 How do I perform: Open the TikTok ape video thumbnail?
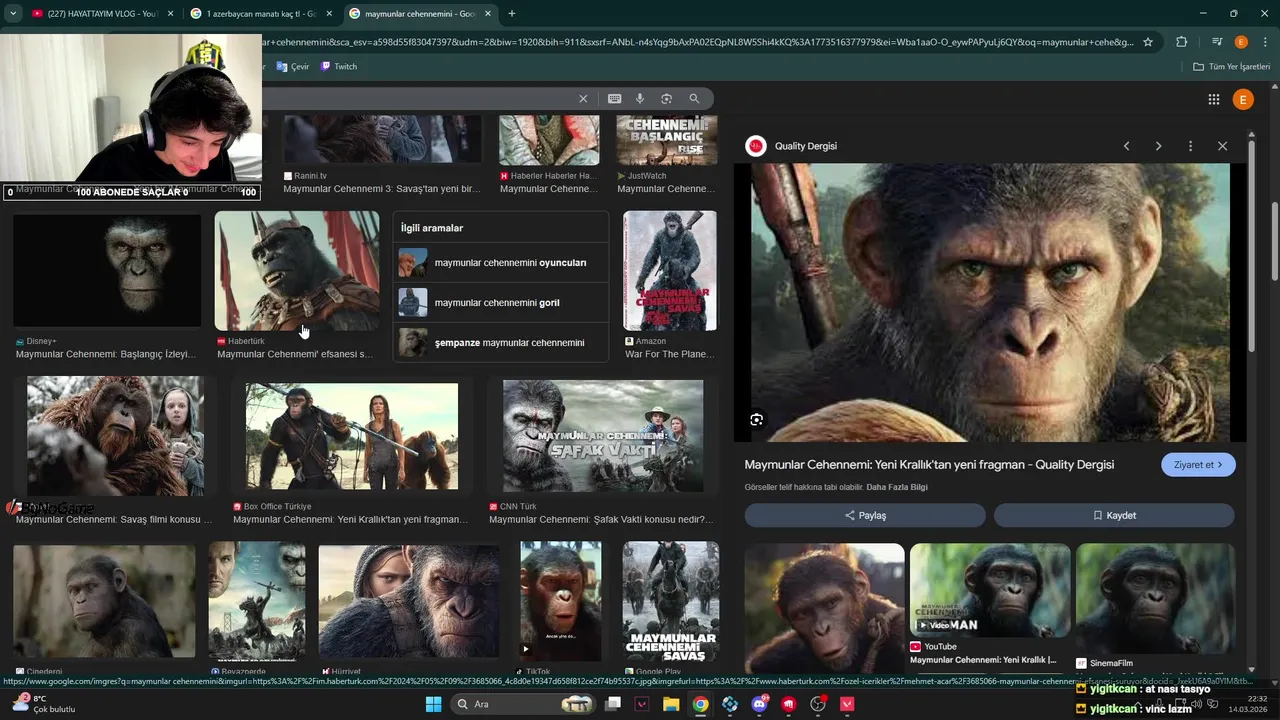(x=561, y=601)
